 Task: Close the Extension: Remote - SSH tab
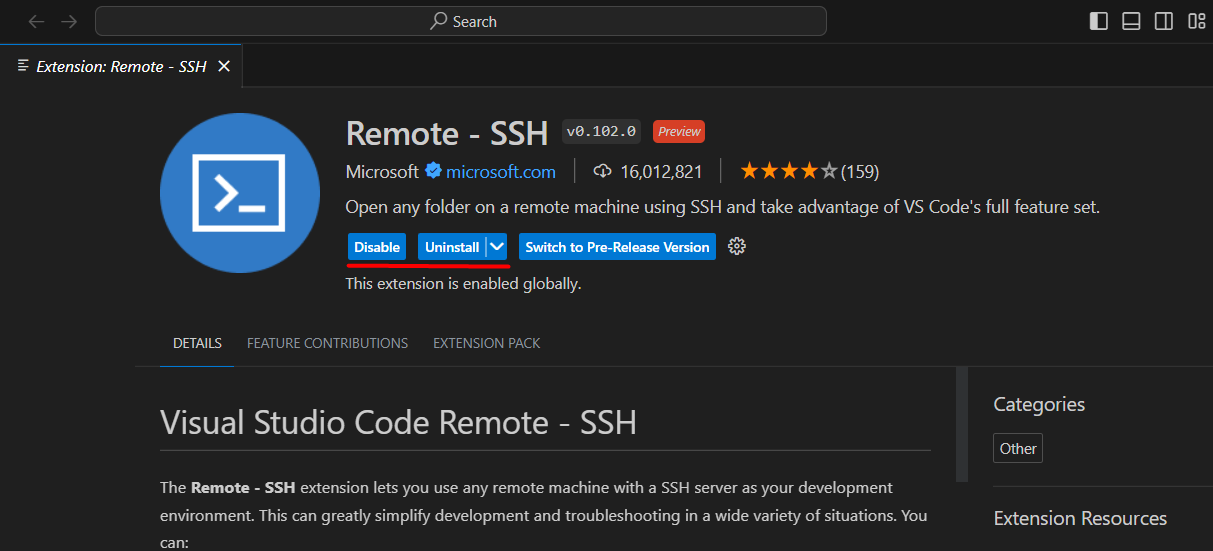click(224, 66)
